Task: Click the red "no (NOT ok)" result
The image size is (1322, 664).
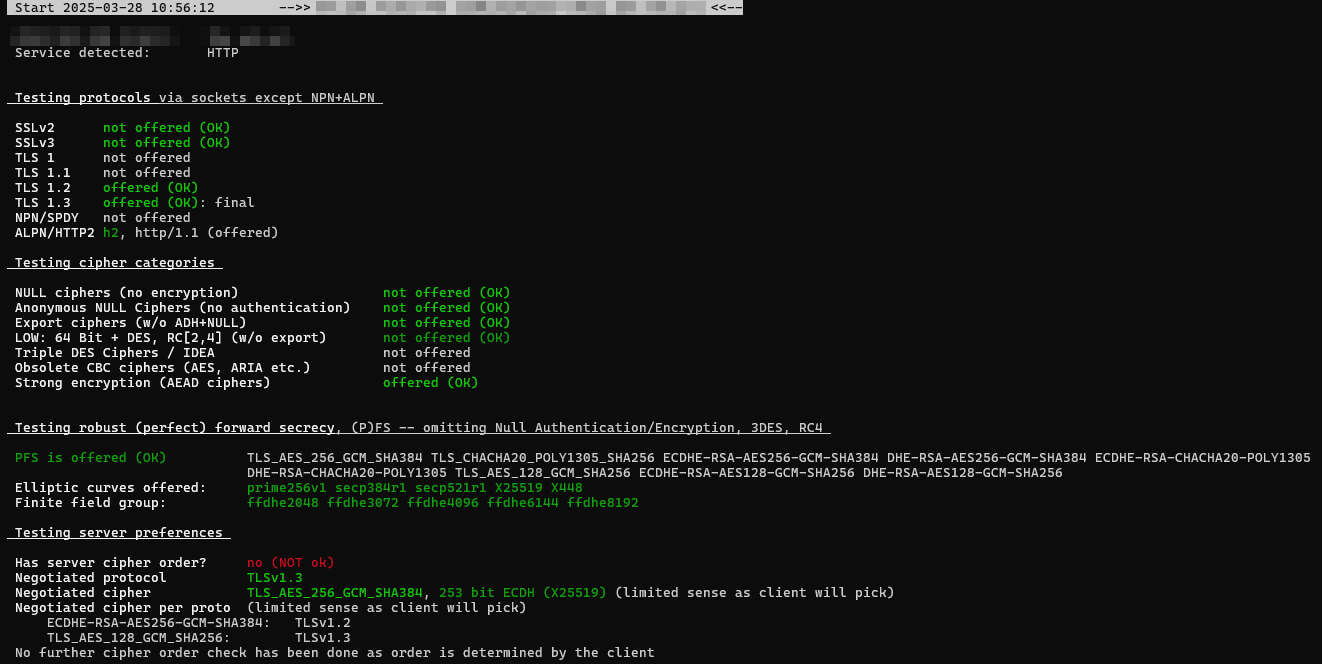Action: pyautogui.click(x=290, y=563)
